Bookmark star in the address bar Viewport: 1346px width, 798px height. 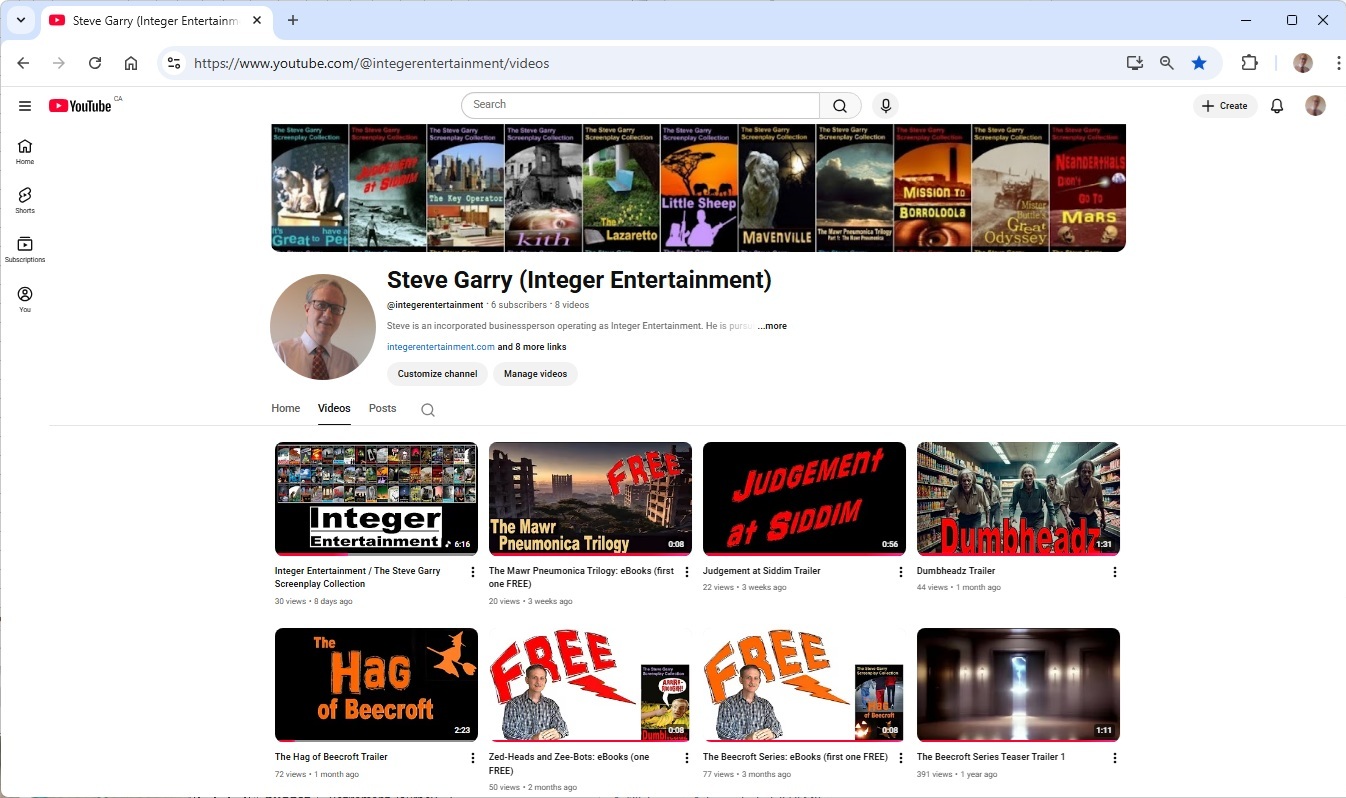click(1199, 63)
